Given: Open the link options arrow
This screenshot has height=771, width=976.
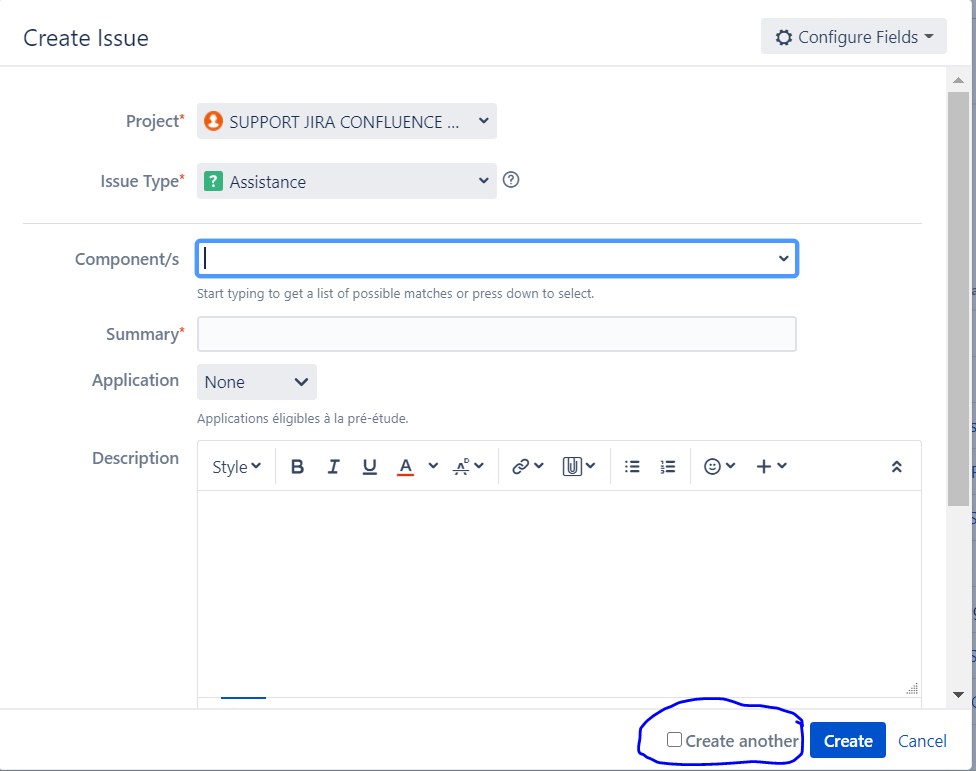Looking at the screenshot, I should click(539, 465).
